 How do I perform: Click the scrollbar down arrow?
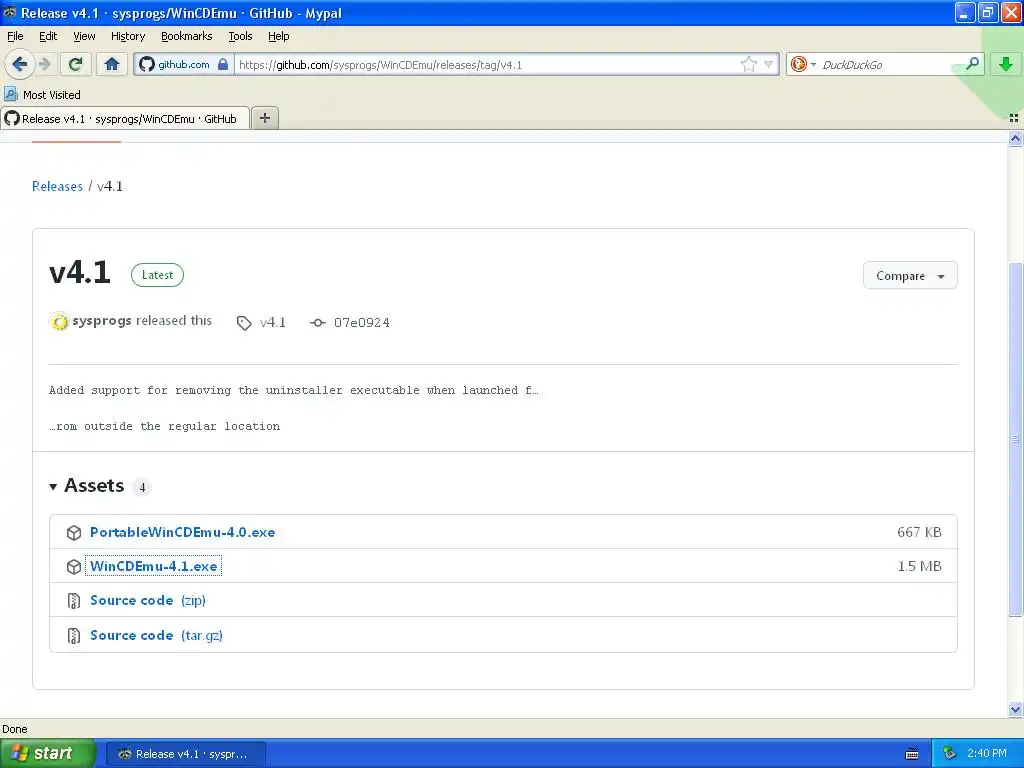tap(1015, 709)
